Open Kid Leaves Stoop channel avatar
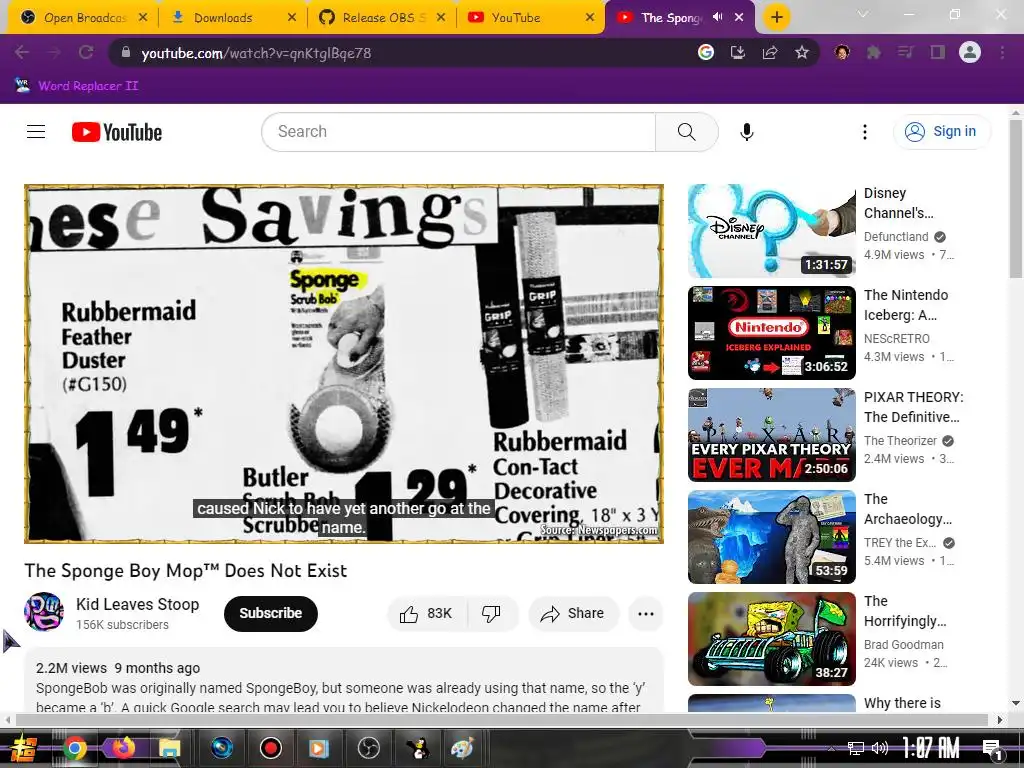This screenshot has width=1024, height=768. [x=44, y=613]
